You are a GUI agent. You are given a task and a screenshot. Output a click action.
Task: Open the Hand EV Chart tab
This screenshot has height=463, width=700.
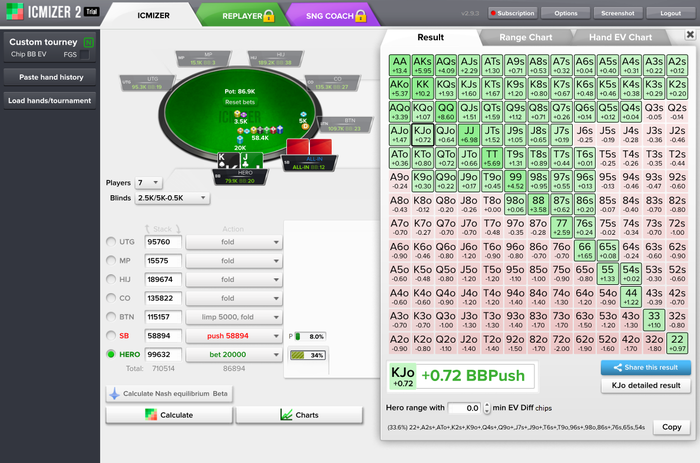[621, 38]
